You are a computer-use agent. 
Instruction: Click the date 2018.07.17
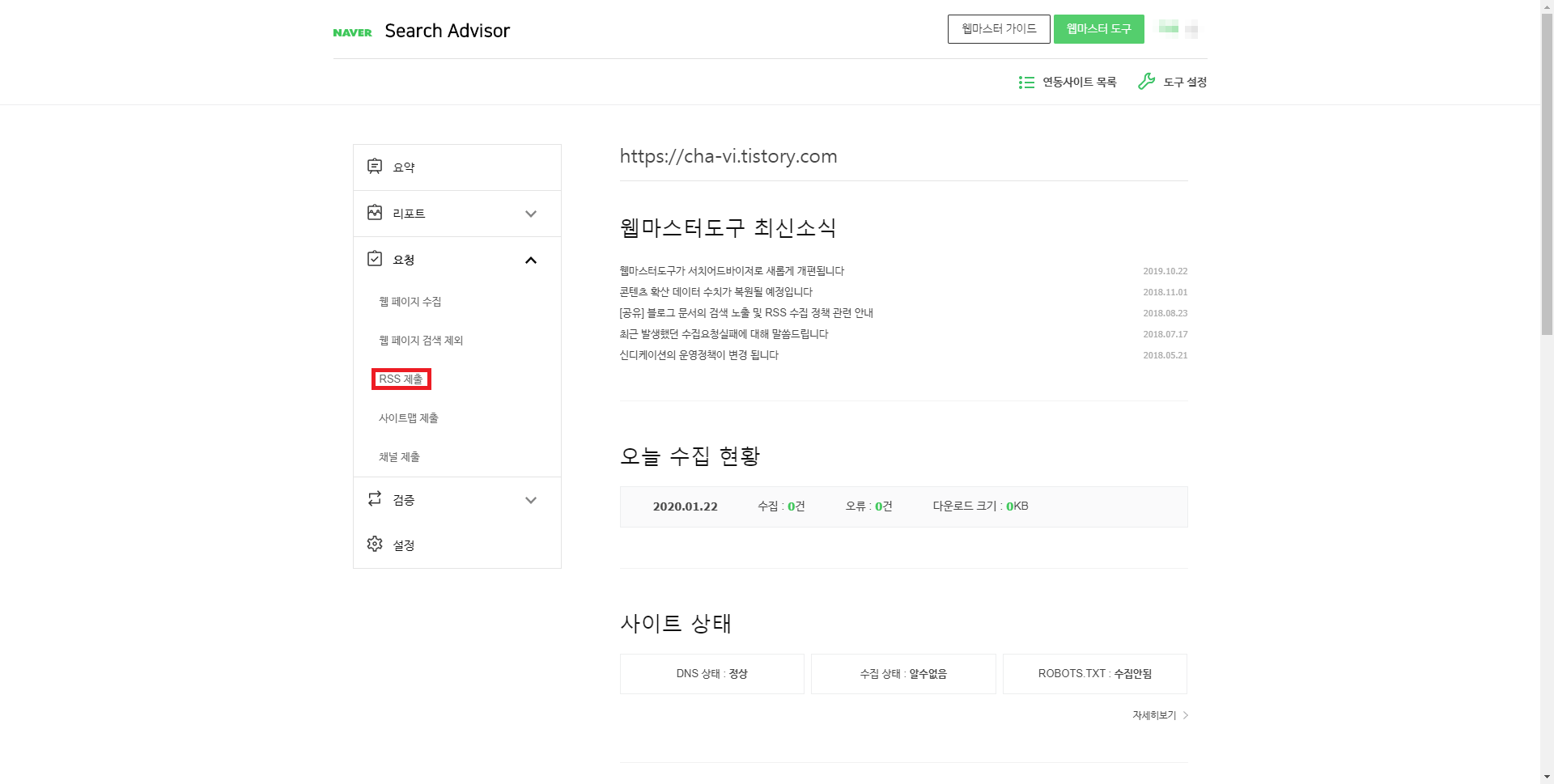pyautogui.click(x=1165, y=334)
